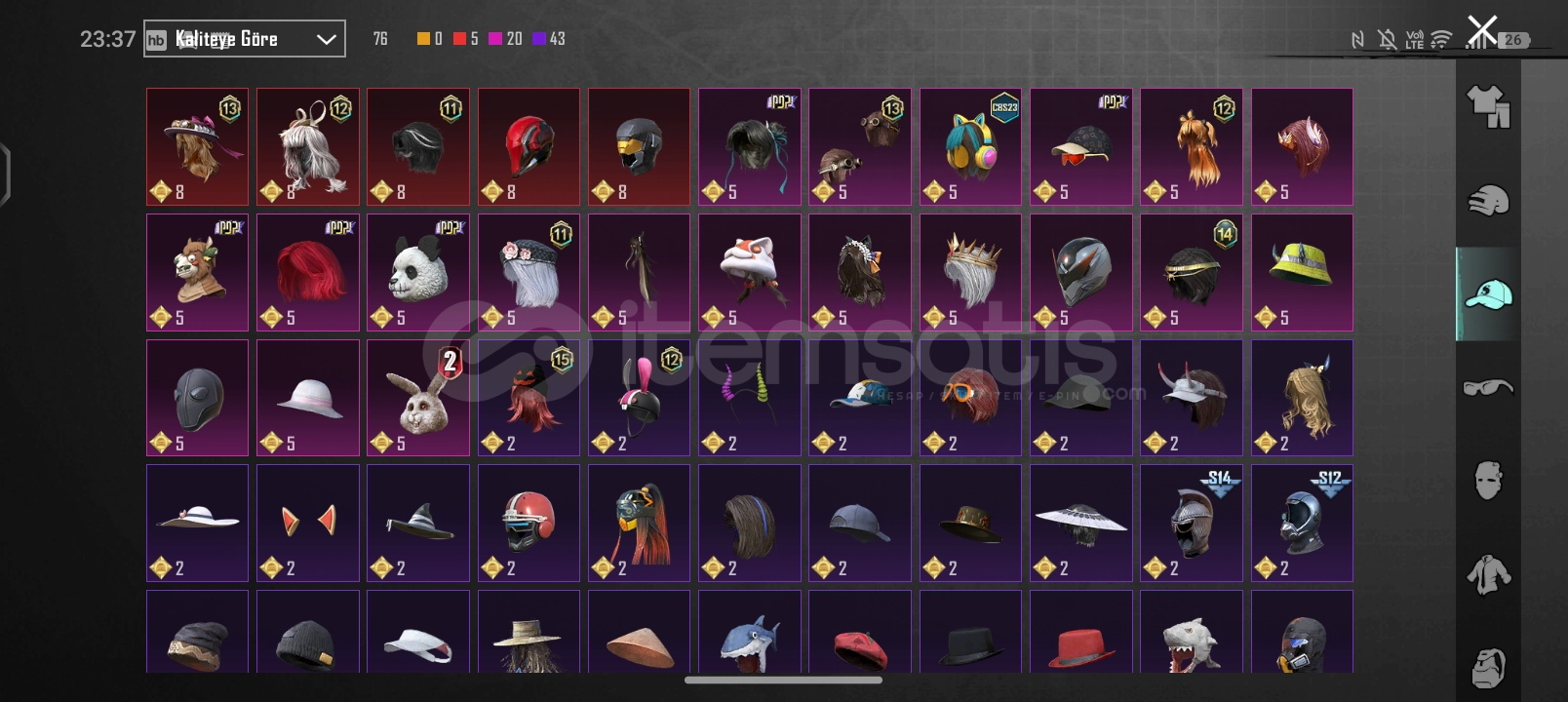Select the blue shark hat item
1568x702 pixels.
pos(750,632)
